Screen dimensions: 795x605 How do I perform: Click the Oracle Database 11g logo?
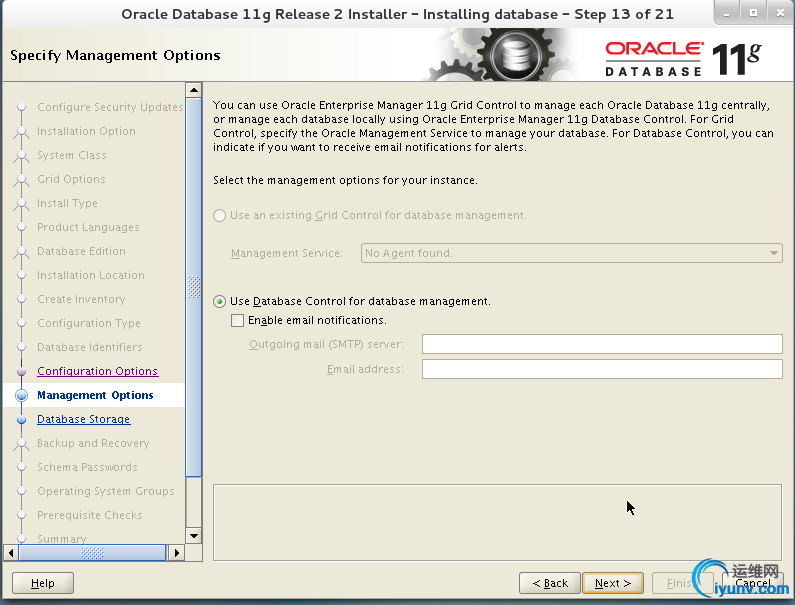point(683,59)
